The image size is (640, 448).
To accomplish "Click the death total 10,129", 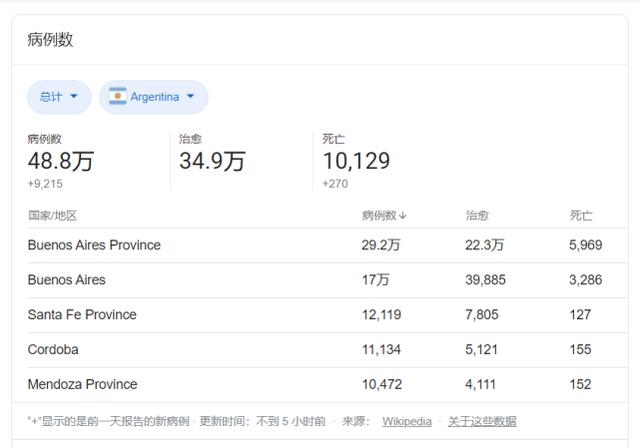I will point(356,161).
